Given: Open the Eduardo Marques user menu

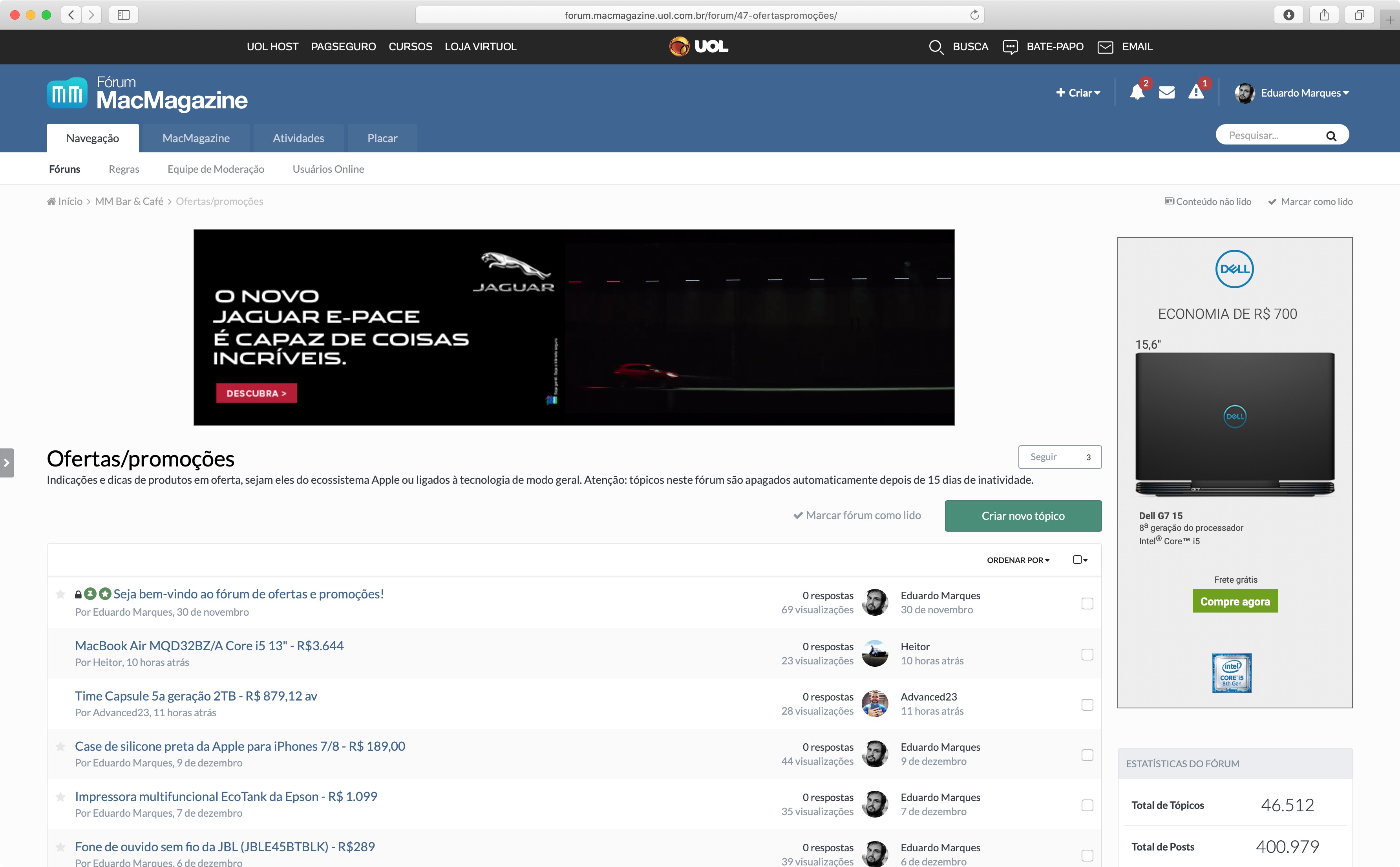Looking at the screenshot, I should point(1305,93).
